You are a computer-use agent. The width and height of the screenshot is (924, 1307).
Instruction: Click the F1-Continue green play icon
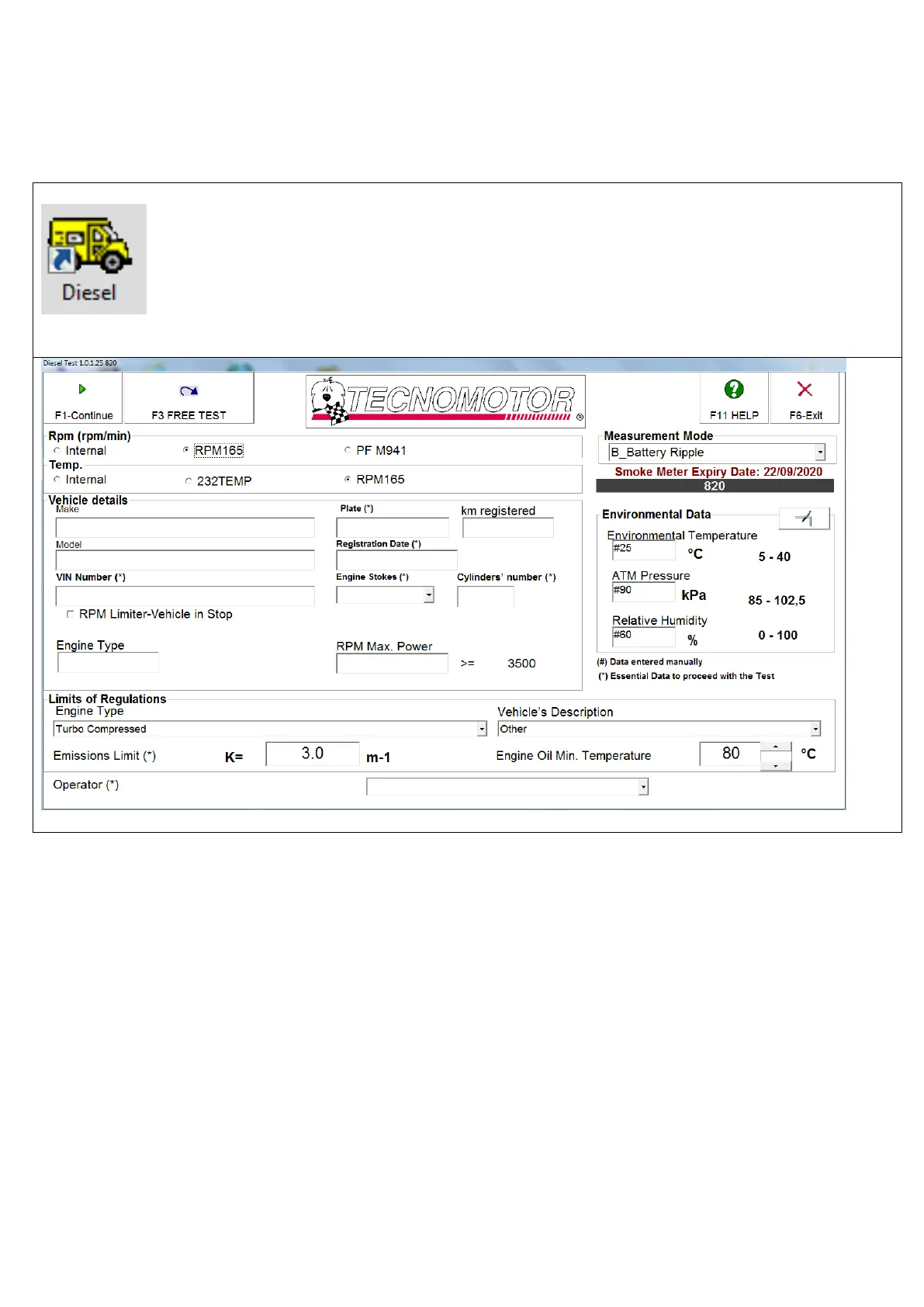(82, 390)
